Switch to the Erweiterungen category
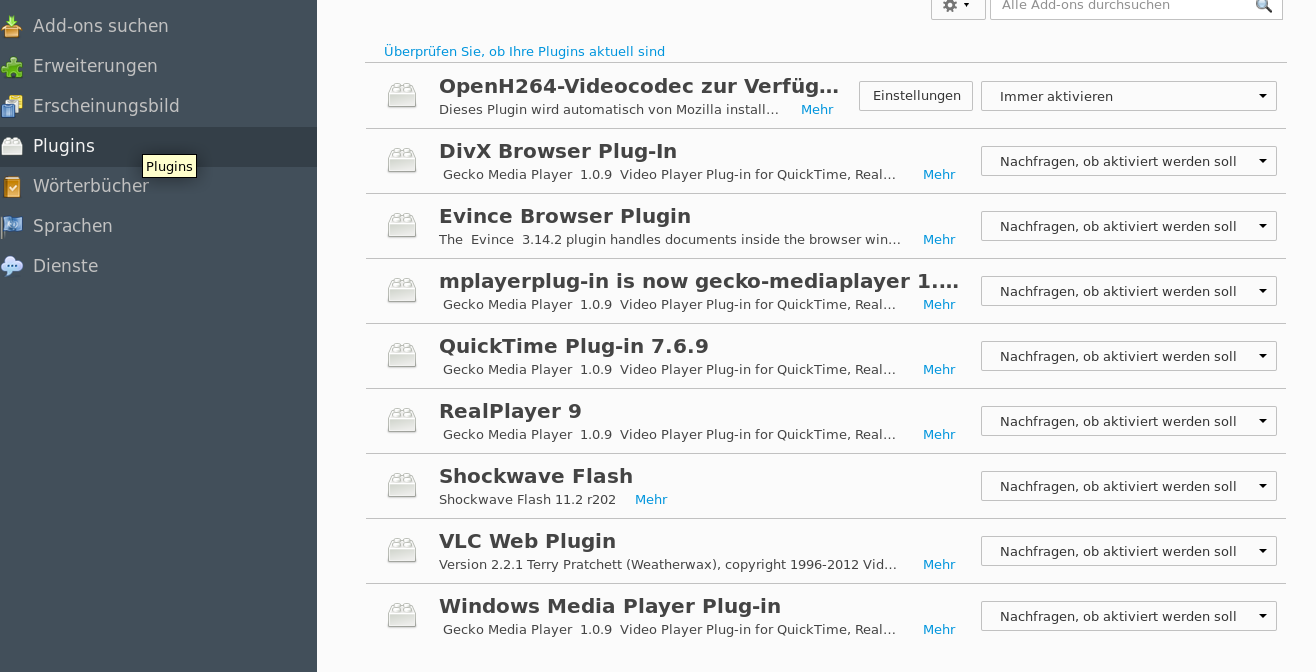Screen dimensions: 1316x672 point(158,66)
